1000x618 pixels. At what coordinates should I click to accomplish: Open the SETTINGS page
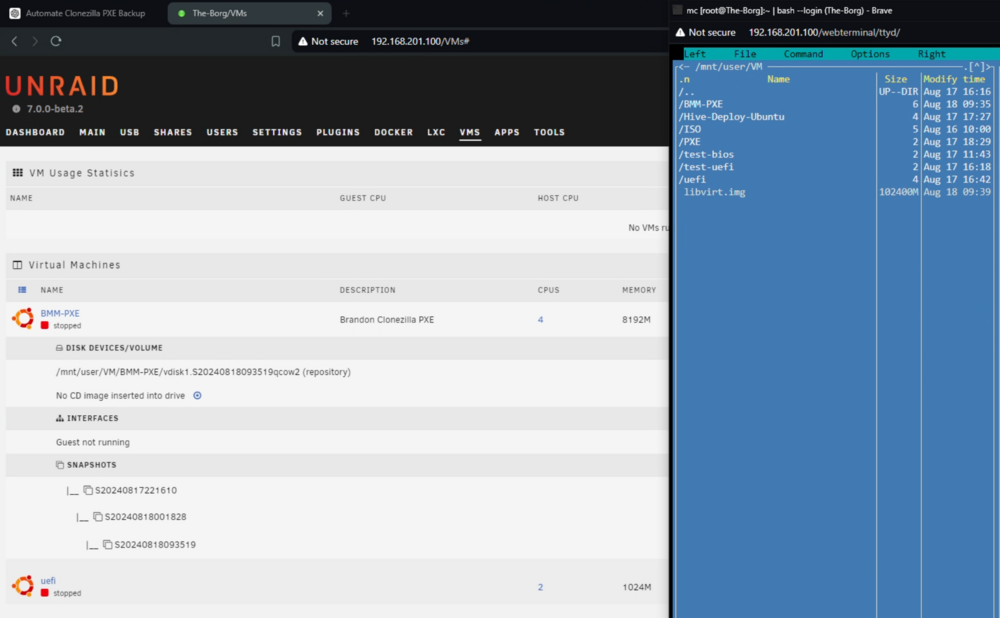click(277, 132)
